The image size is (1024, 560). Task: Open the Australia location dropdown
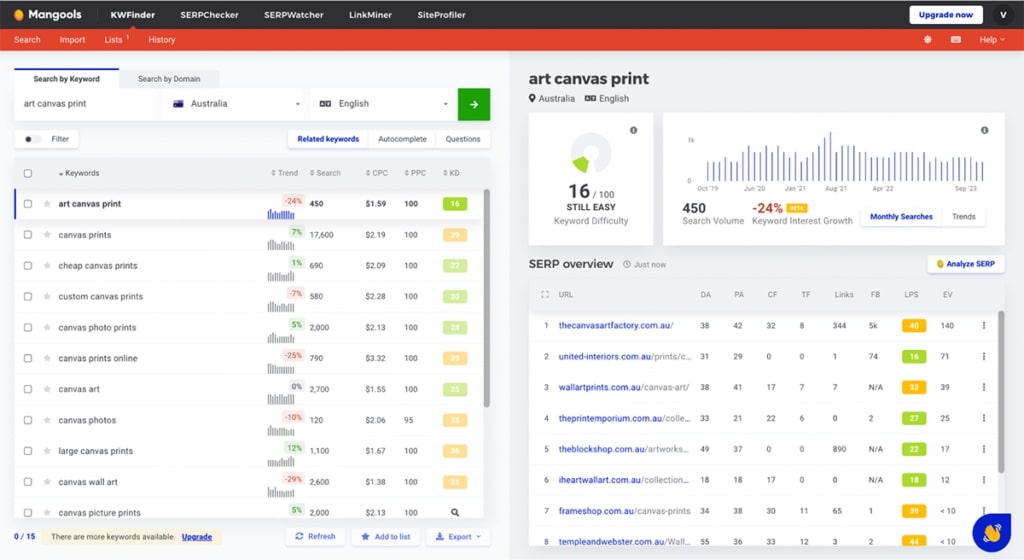pos(235,104)
